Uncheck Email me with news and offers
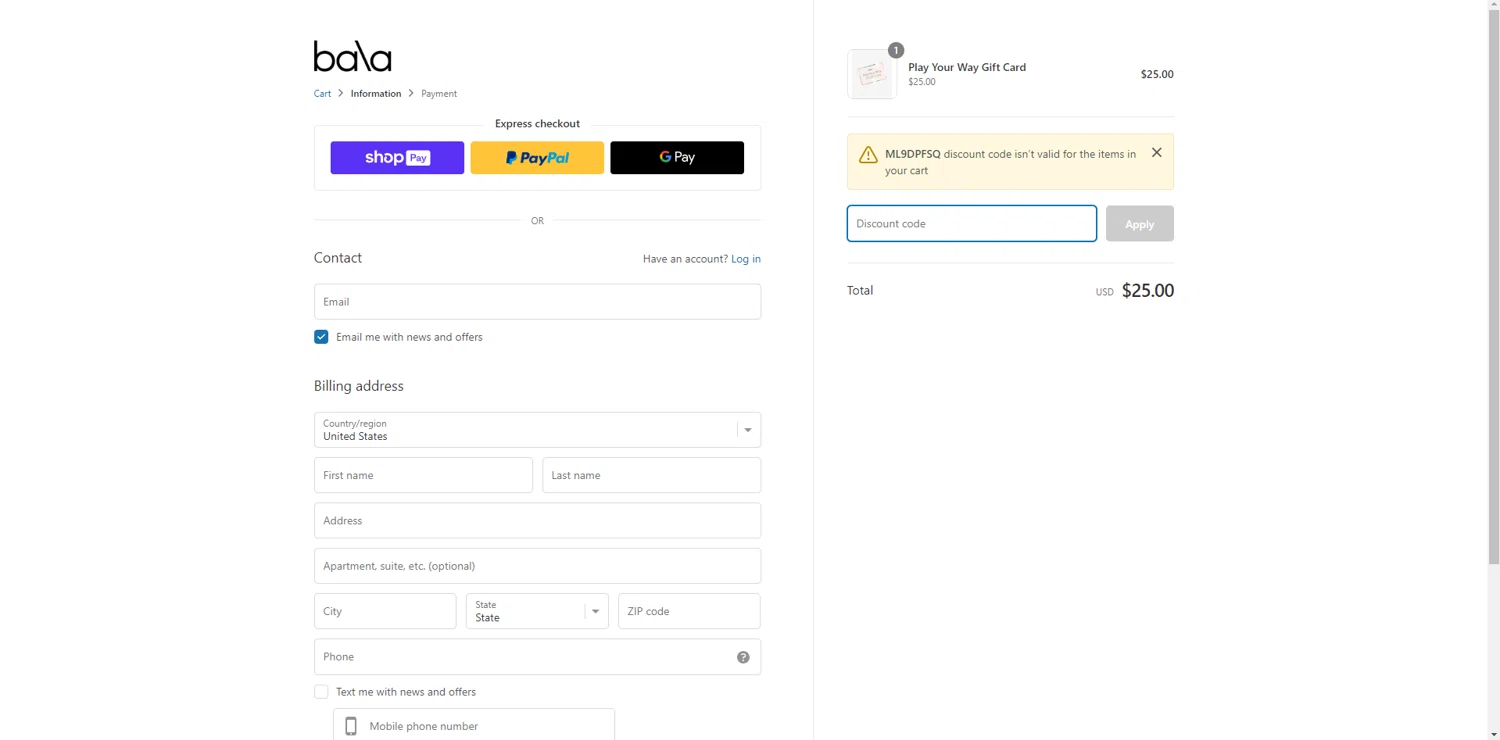This screenshot has width=1500, height=740. pos(321,337)
